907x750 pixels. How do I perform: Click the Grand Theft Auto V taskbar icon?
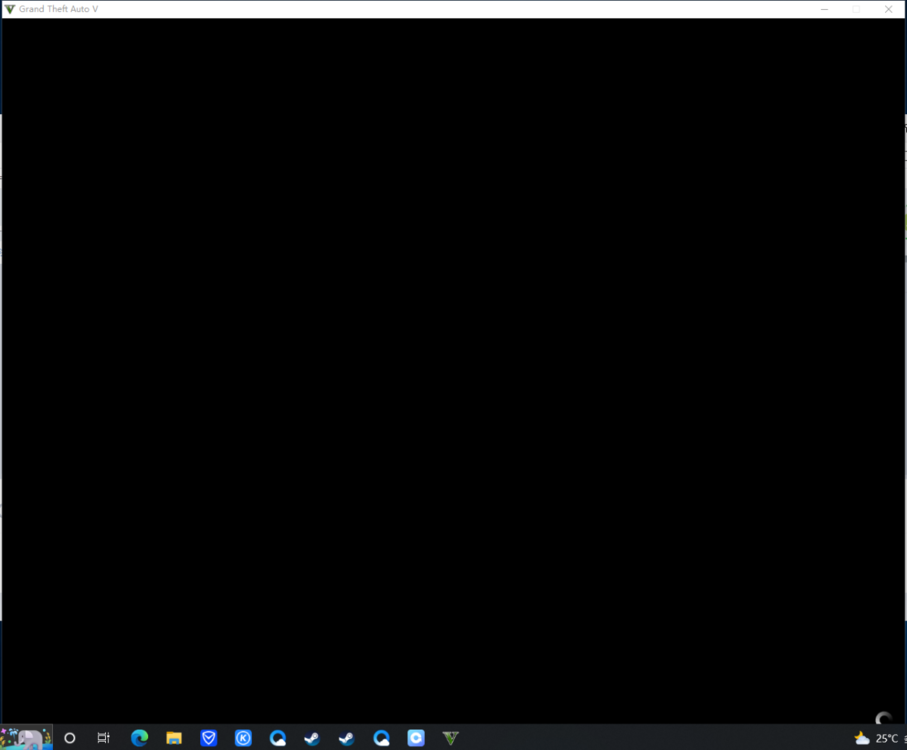(x=451, y=738)
